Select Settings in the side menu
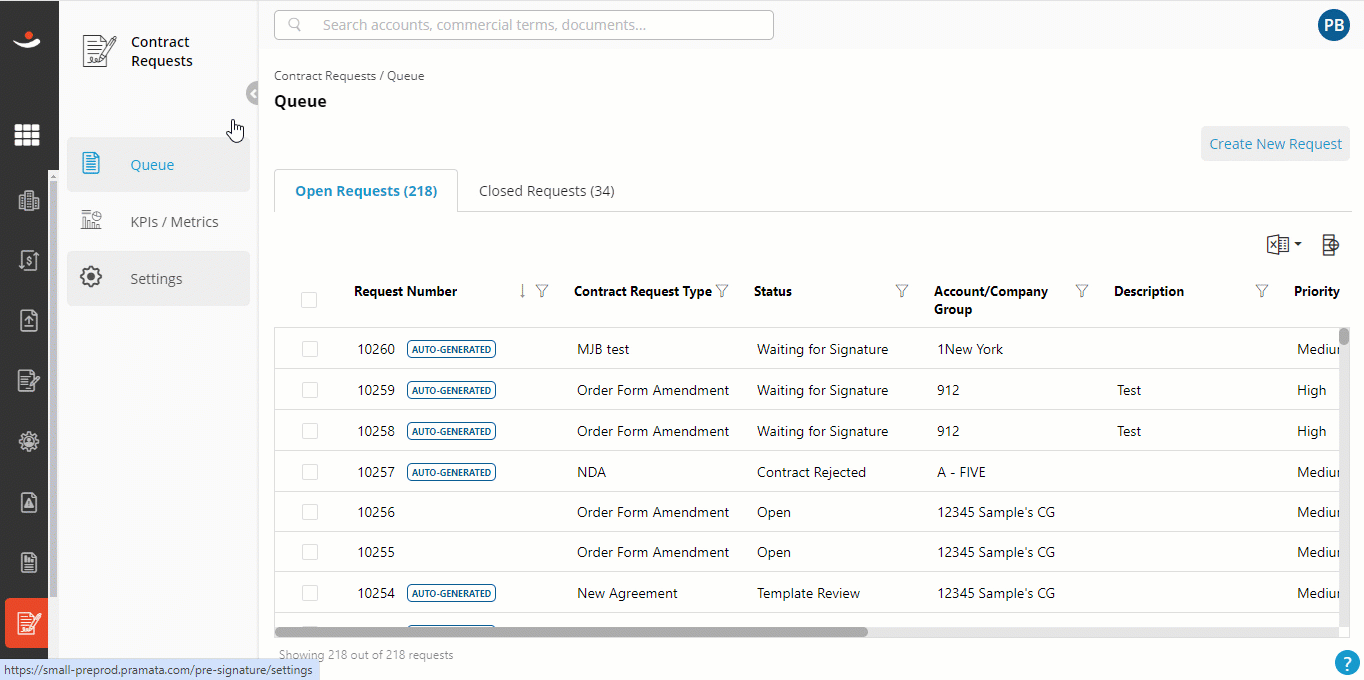The width and height of the screenshot is (1364, 680). (158, 278)
